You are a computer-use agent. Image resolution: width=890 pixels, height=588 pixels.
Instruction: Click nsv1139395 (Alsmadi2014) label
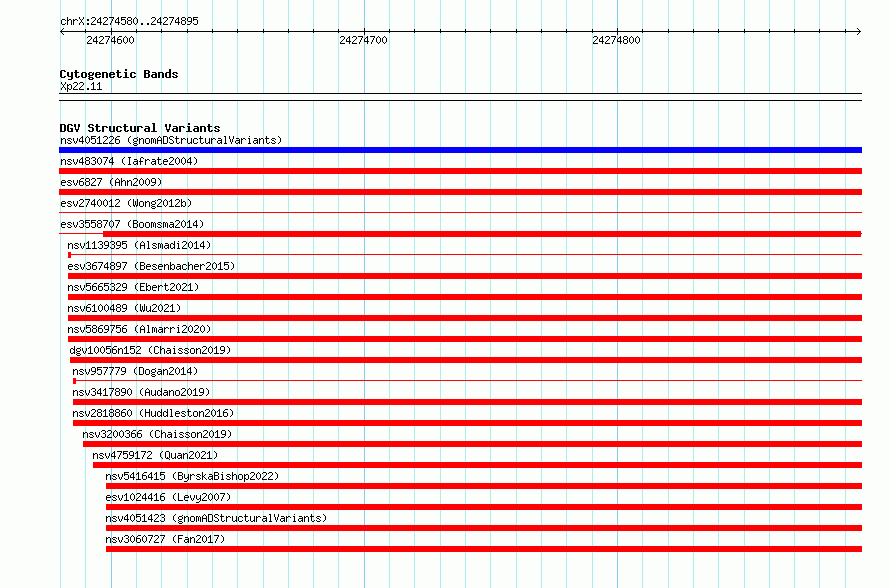(x=139, y=245)
